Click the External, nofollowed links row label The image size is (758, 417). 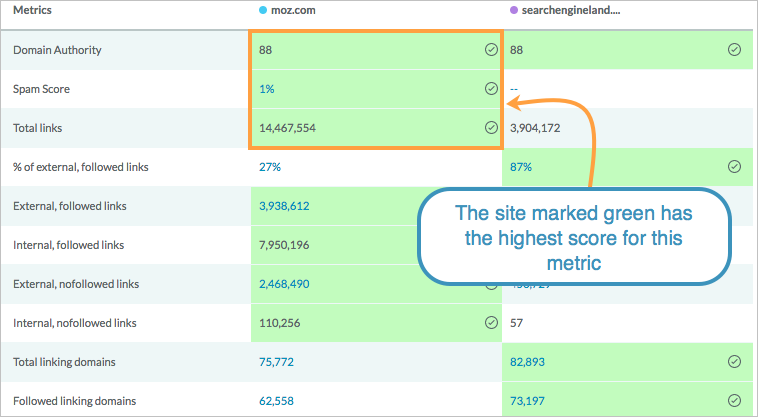point(76,284)
